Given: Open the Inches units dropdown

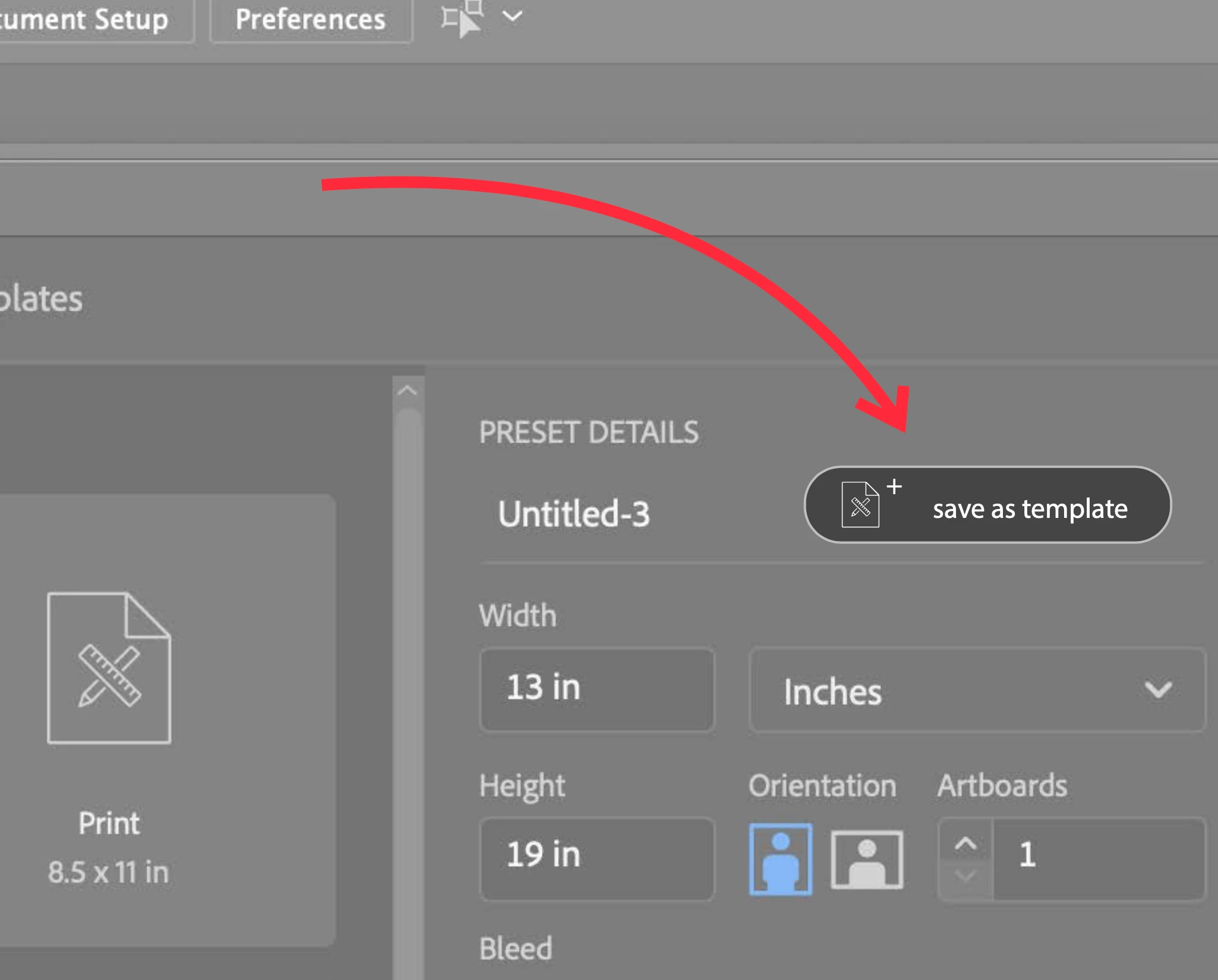Looking at the screenshot, I should pyautogui.click(x=977, y=691).
